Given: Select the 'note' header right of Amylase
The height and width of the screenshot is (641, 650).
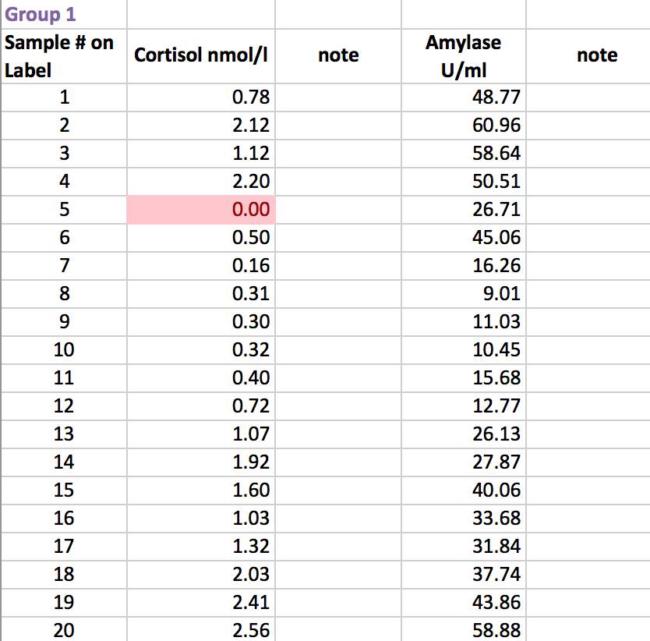Looking at the screenshot, I should (597, 56).
